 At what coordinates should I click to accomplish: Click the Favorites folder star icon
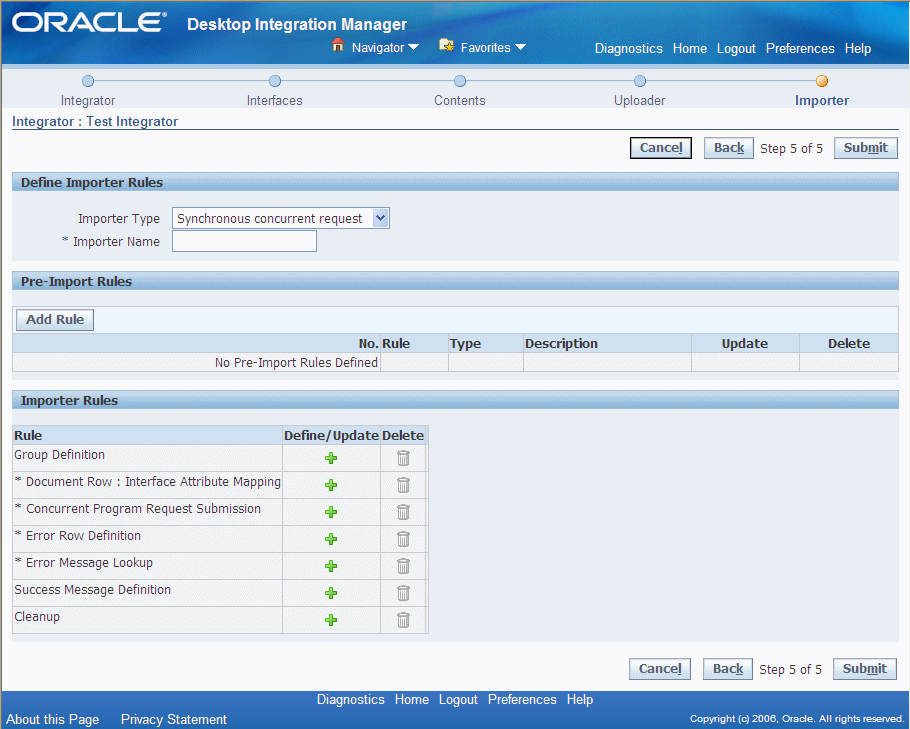(446, 45)
